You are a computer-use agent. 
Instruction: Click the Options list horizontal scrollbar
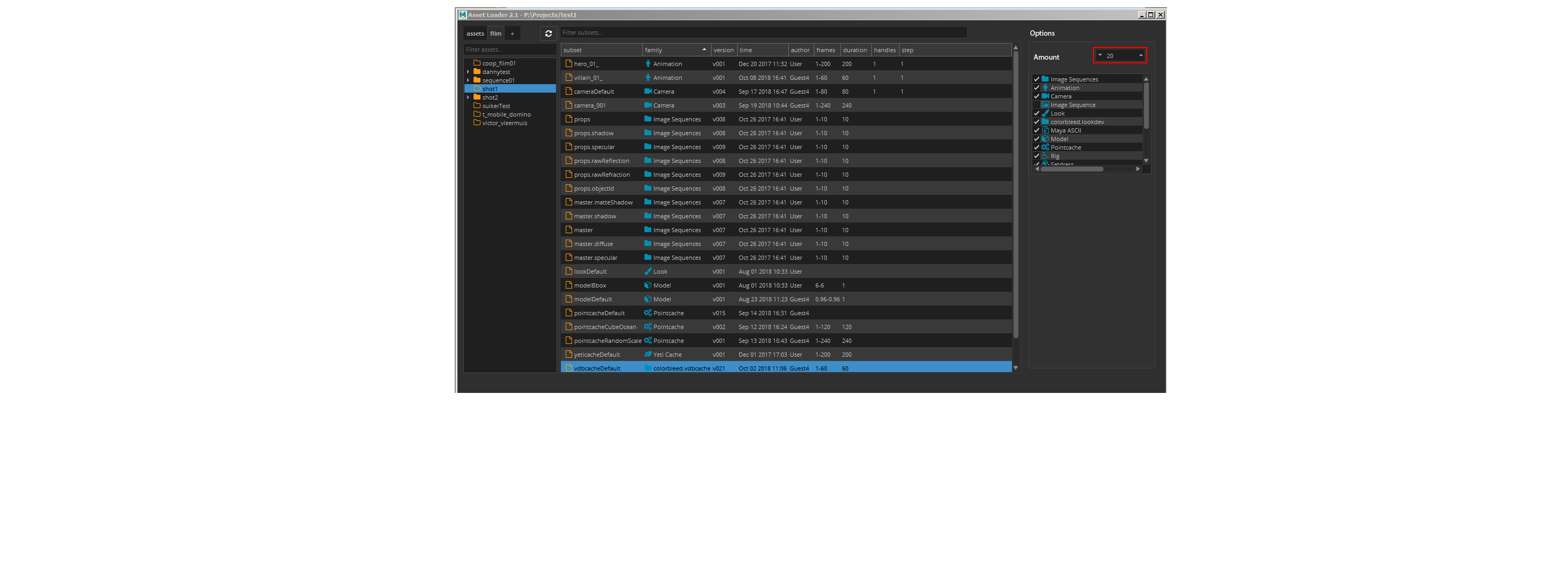(x=1072, y=169)
